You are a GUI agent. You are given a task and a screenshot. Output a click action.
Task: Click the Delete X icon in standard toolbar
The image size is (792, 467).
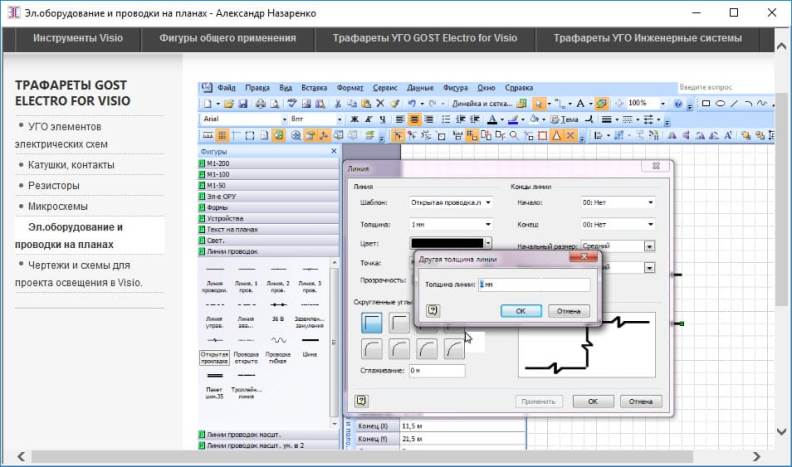click(x=380, y=103)
